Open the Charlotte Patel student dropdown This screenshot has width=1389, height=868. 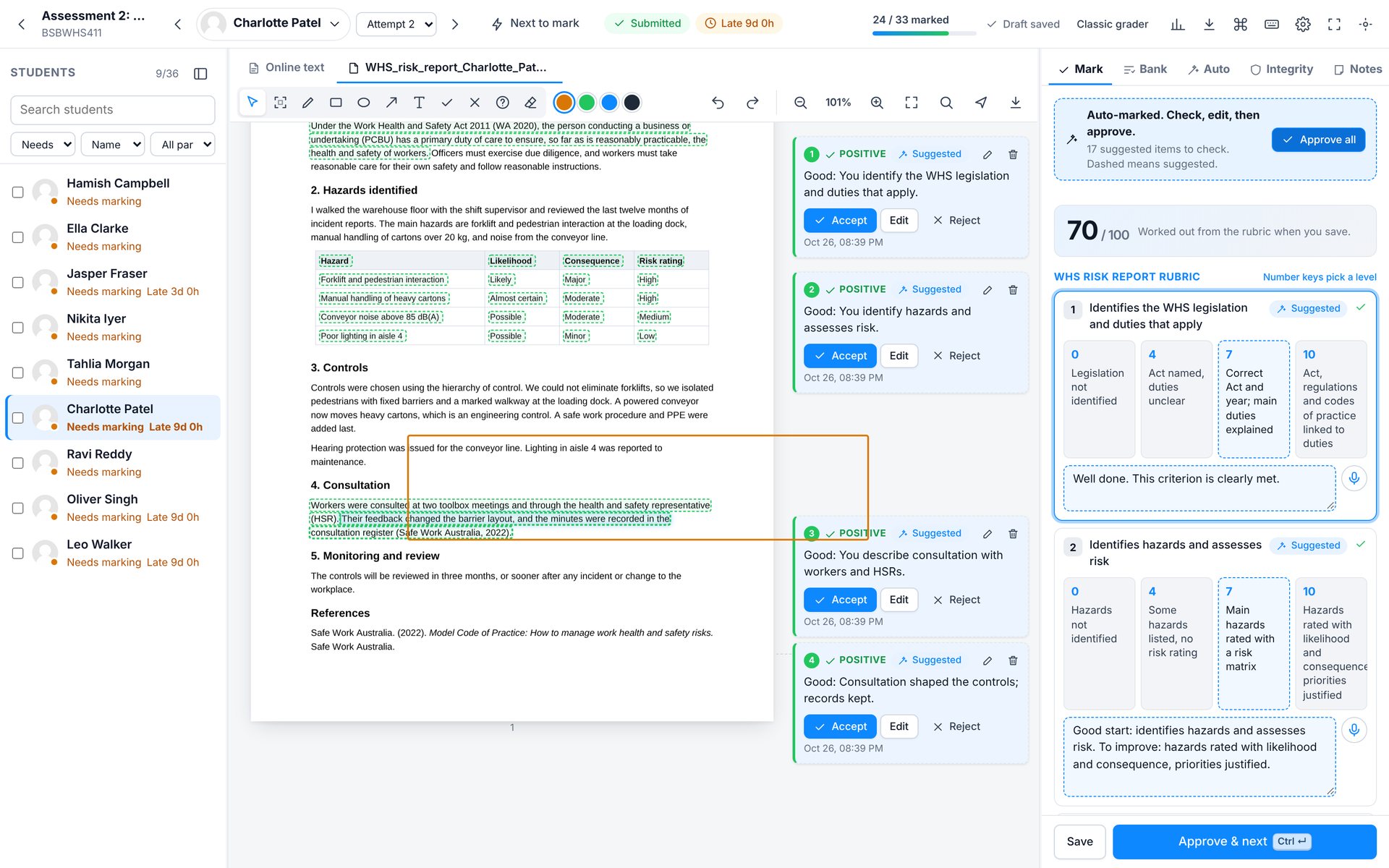click(273, 24)
